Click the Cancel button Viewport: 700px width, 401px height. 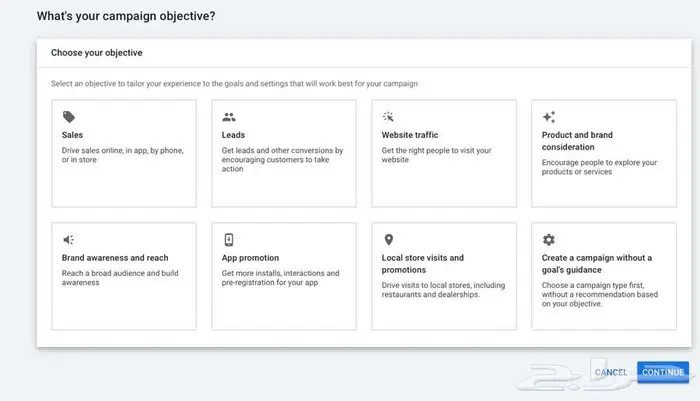point(610,372)
